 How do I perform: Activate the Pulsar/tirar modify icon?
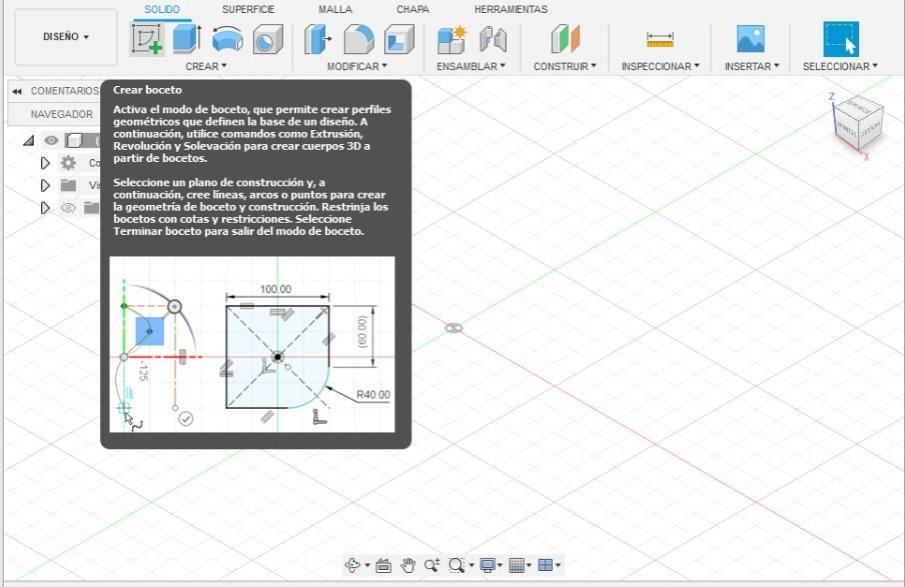(317, 39)
